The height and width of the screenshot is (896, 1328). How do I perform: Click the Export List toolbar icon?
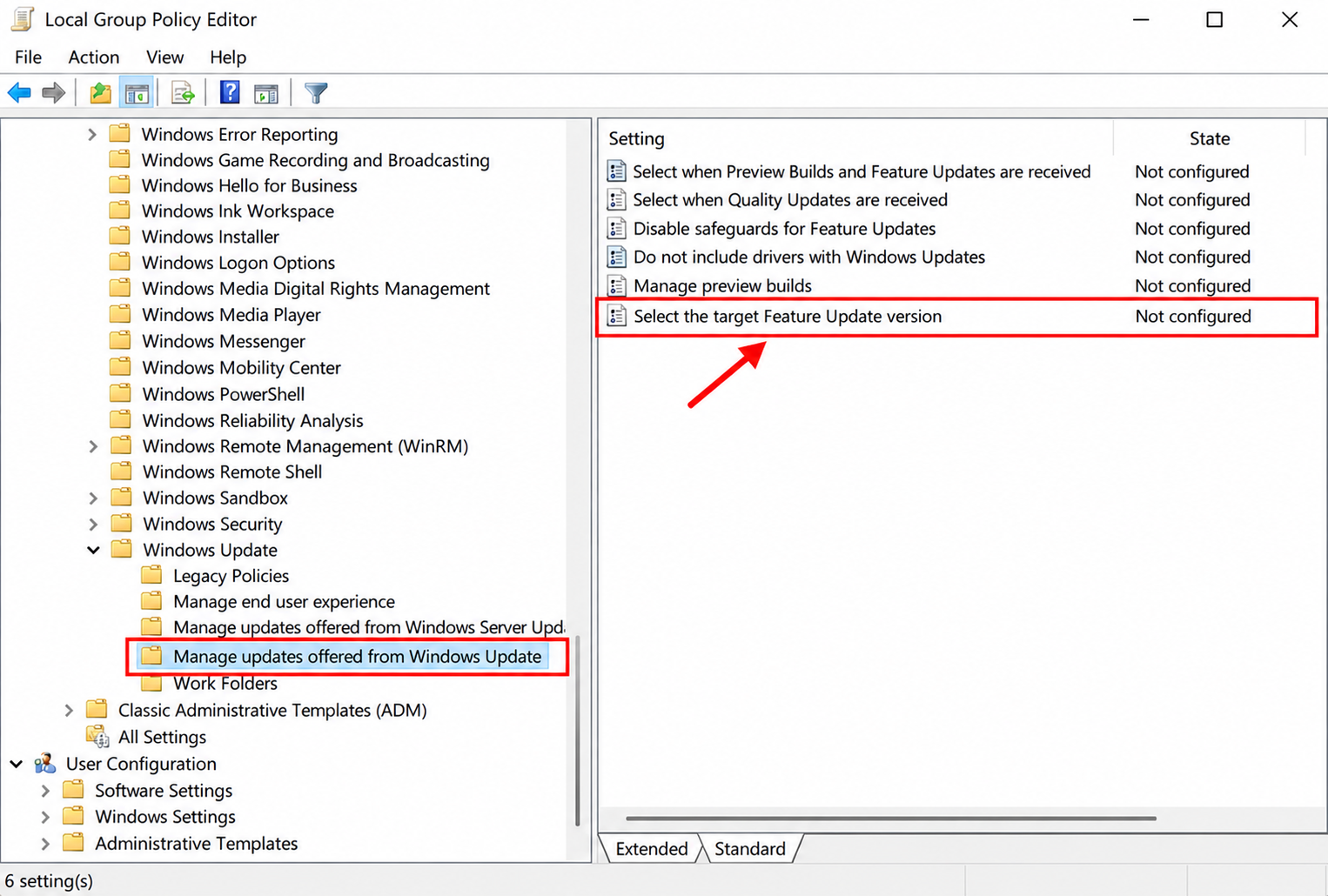183,92
